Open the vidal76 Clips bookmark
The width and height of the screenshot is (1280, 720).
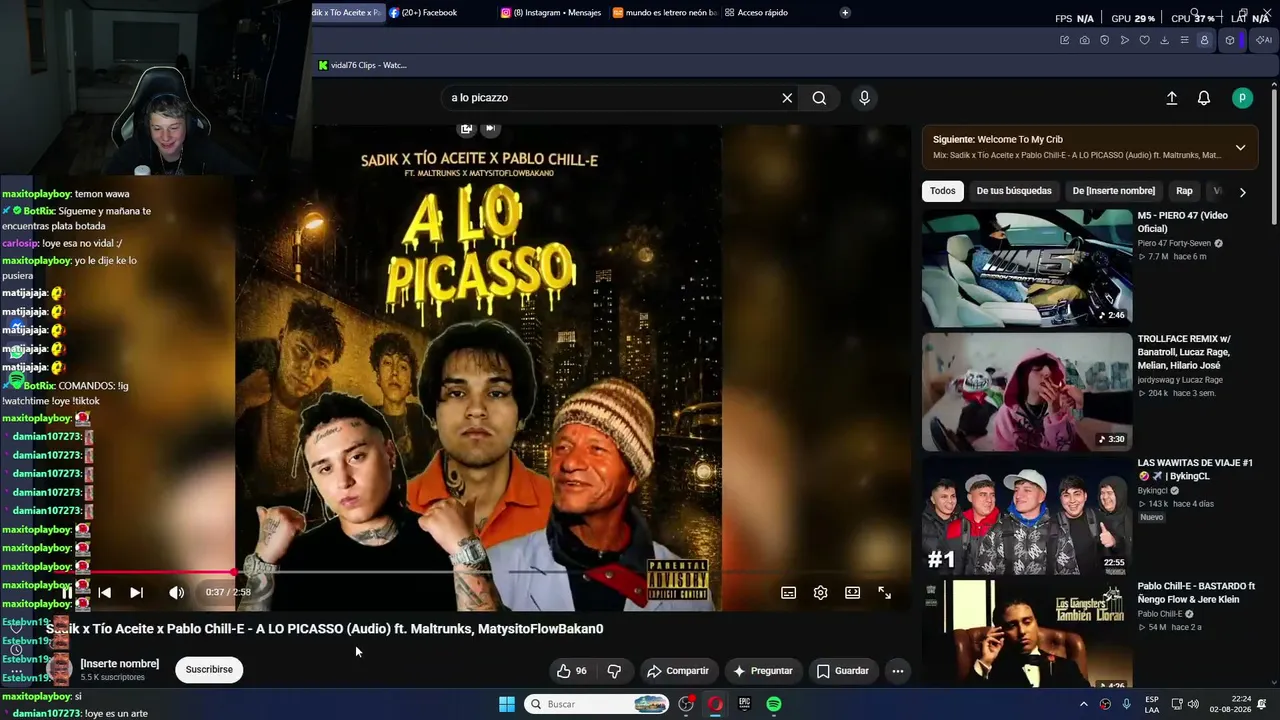(x=362, y=65)
